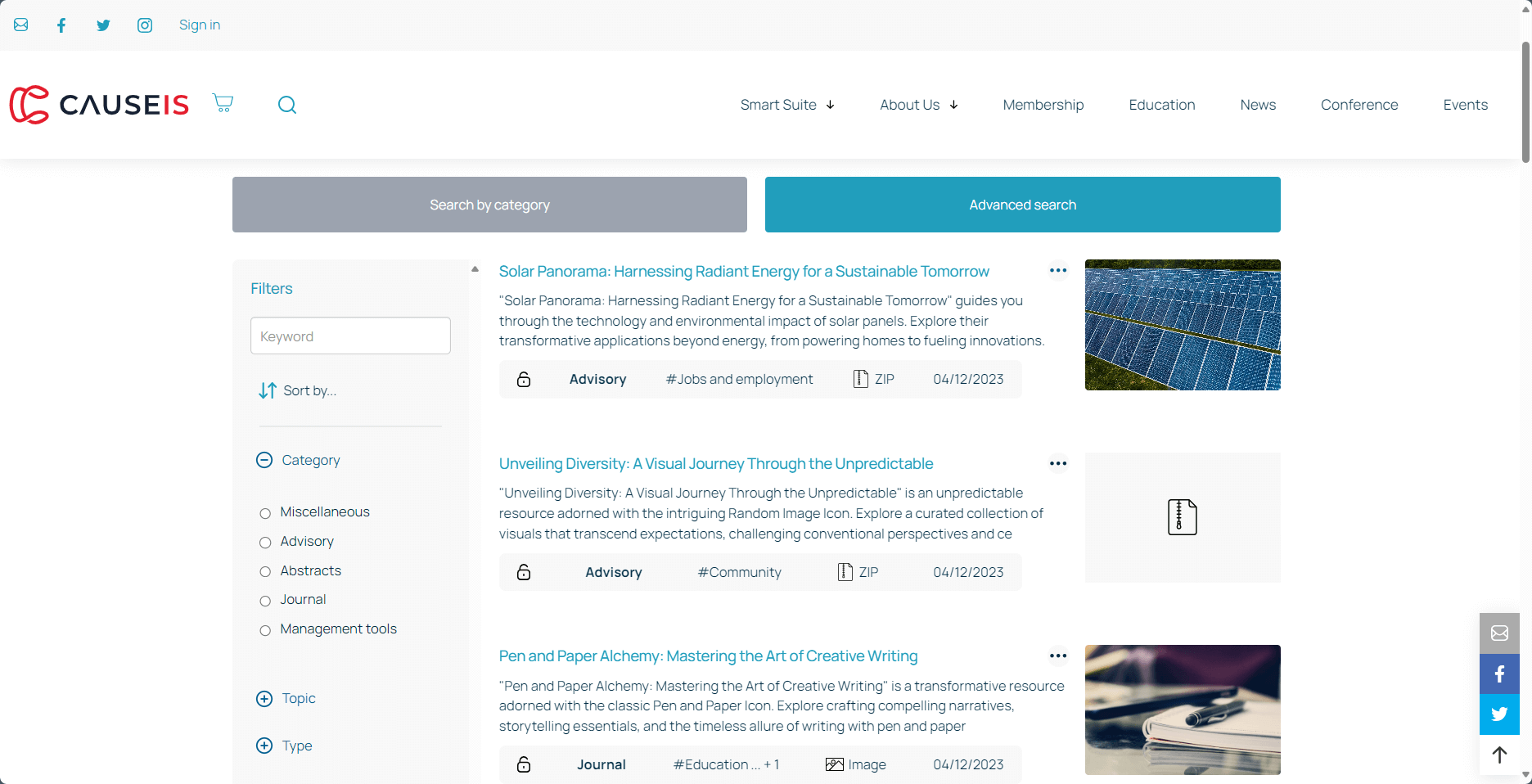Click ZIP file icon in Solar Panorama row

pos(861,379)
